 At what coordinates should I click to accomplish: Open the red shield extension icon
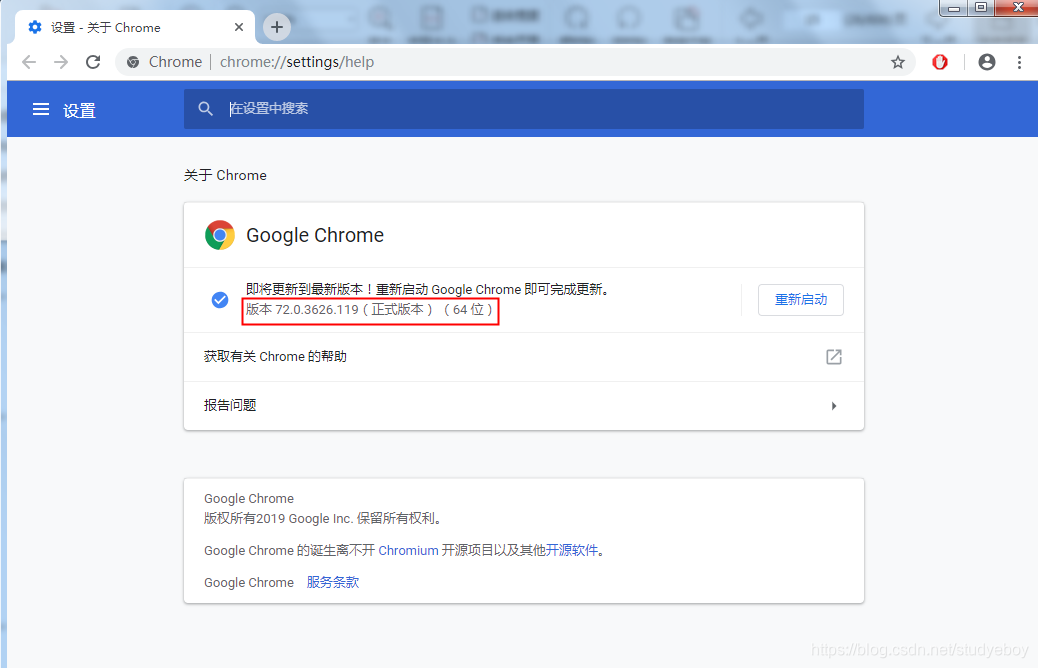point(940,62)
